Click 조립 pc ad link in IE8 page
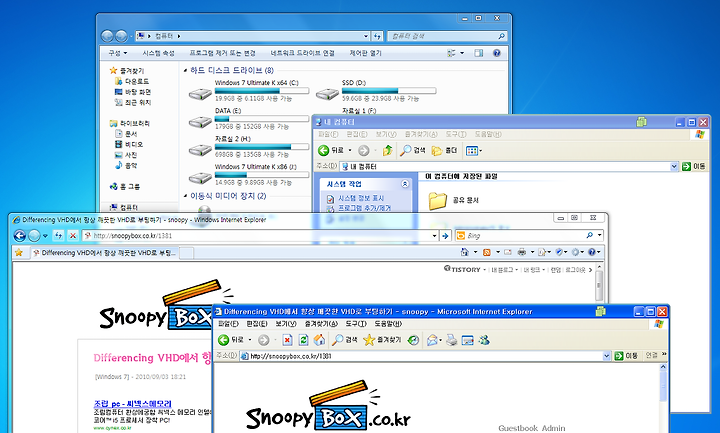This screenshot has height=433, width=720. point(132,404)
